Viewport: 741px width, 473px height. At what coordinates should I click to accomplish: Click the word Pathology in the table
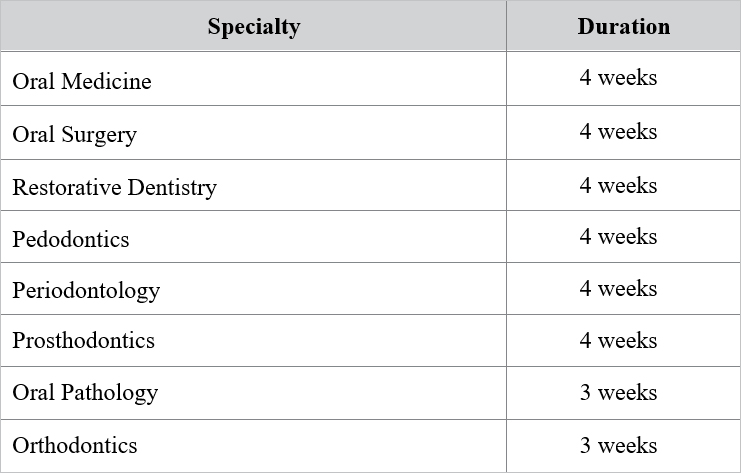click(x=109, y=393)
